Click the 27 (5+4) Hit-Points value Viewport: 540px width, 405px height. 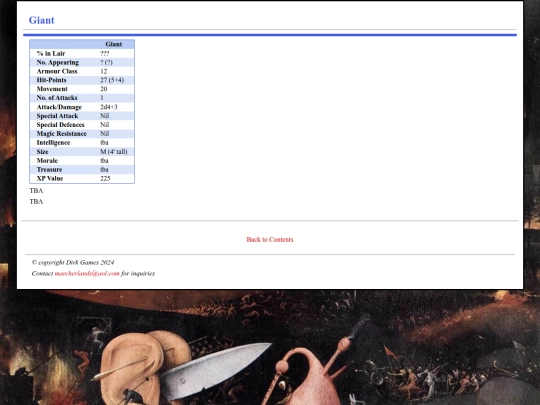[x=112, y=80]
